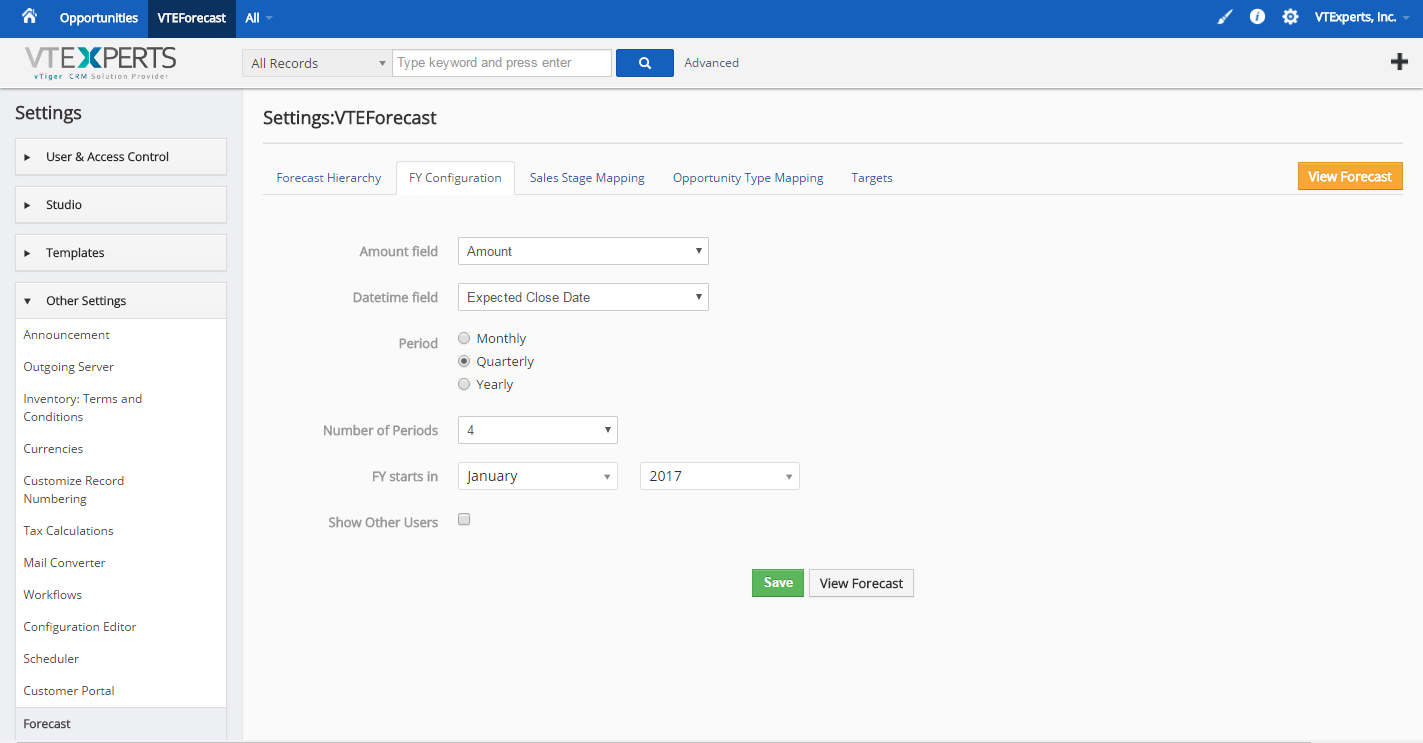Viewport: 1423px width, 743px height.
Task: Open the Opportunities module tab
Action: 99,18
